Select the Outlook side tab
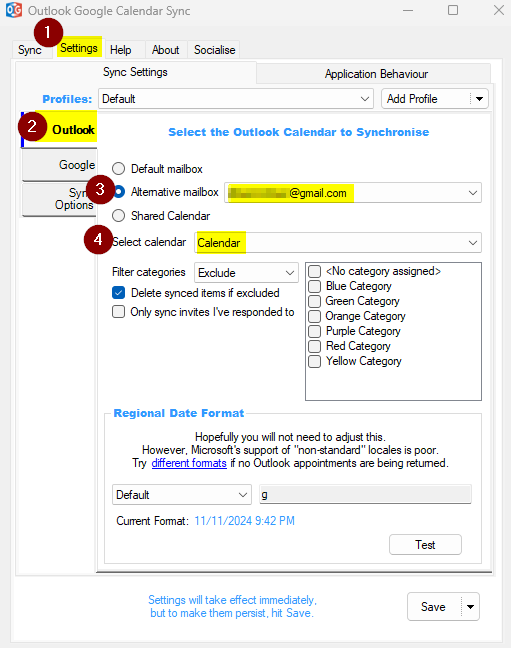Screen dimensions: 511x648 (x=60, y=129)
